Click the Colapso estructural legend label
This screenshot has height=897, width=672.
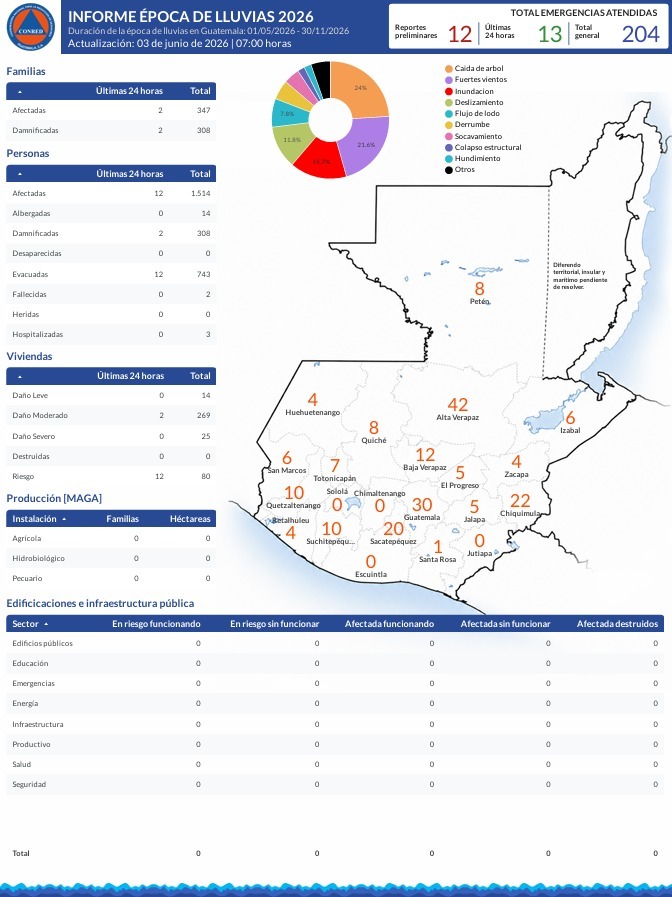(x=488, y=147)
